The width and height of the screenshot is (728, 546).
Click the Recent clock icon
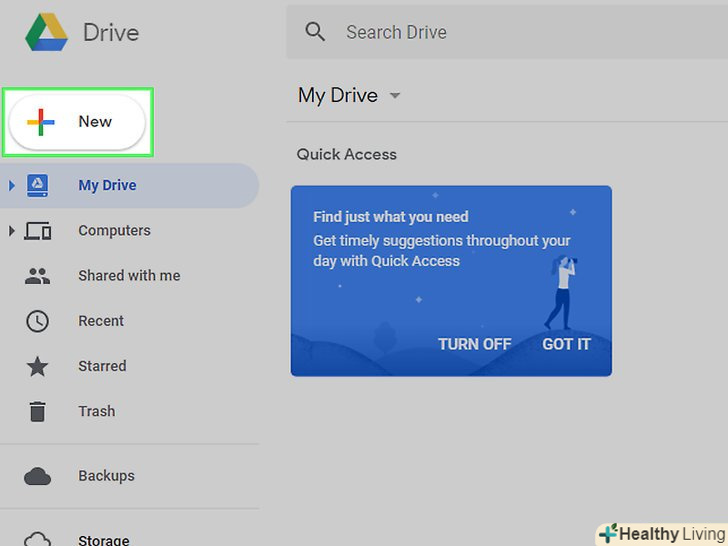(x=37, y=321)
